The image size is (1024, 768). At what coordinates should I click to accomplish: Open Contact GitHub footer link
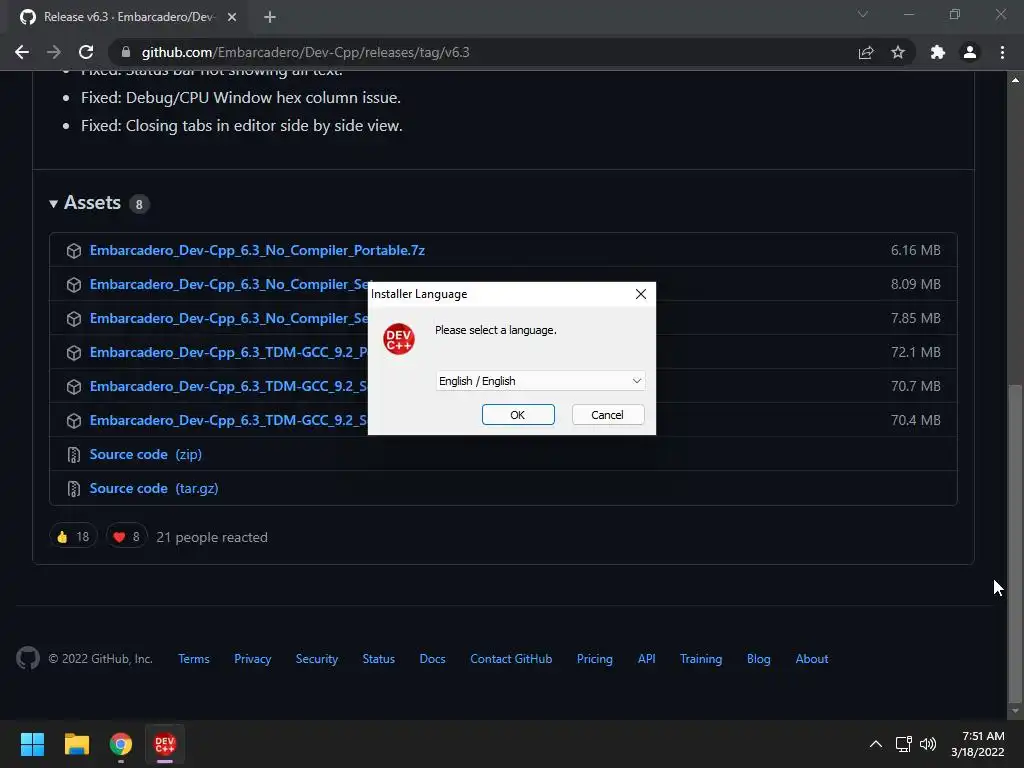(x=511, y=659)
